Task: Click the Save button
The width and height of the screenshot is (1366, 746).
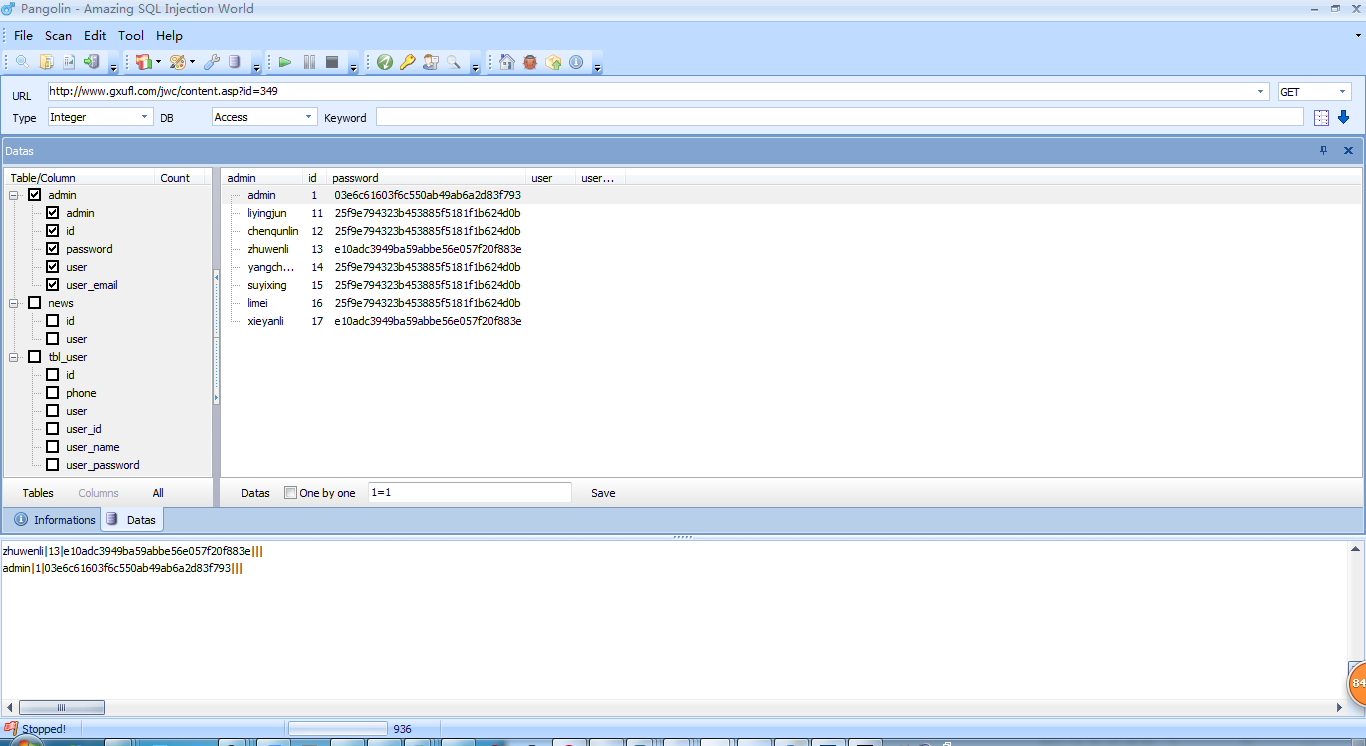Action: pos(603,493)
